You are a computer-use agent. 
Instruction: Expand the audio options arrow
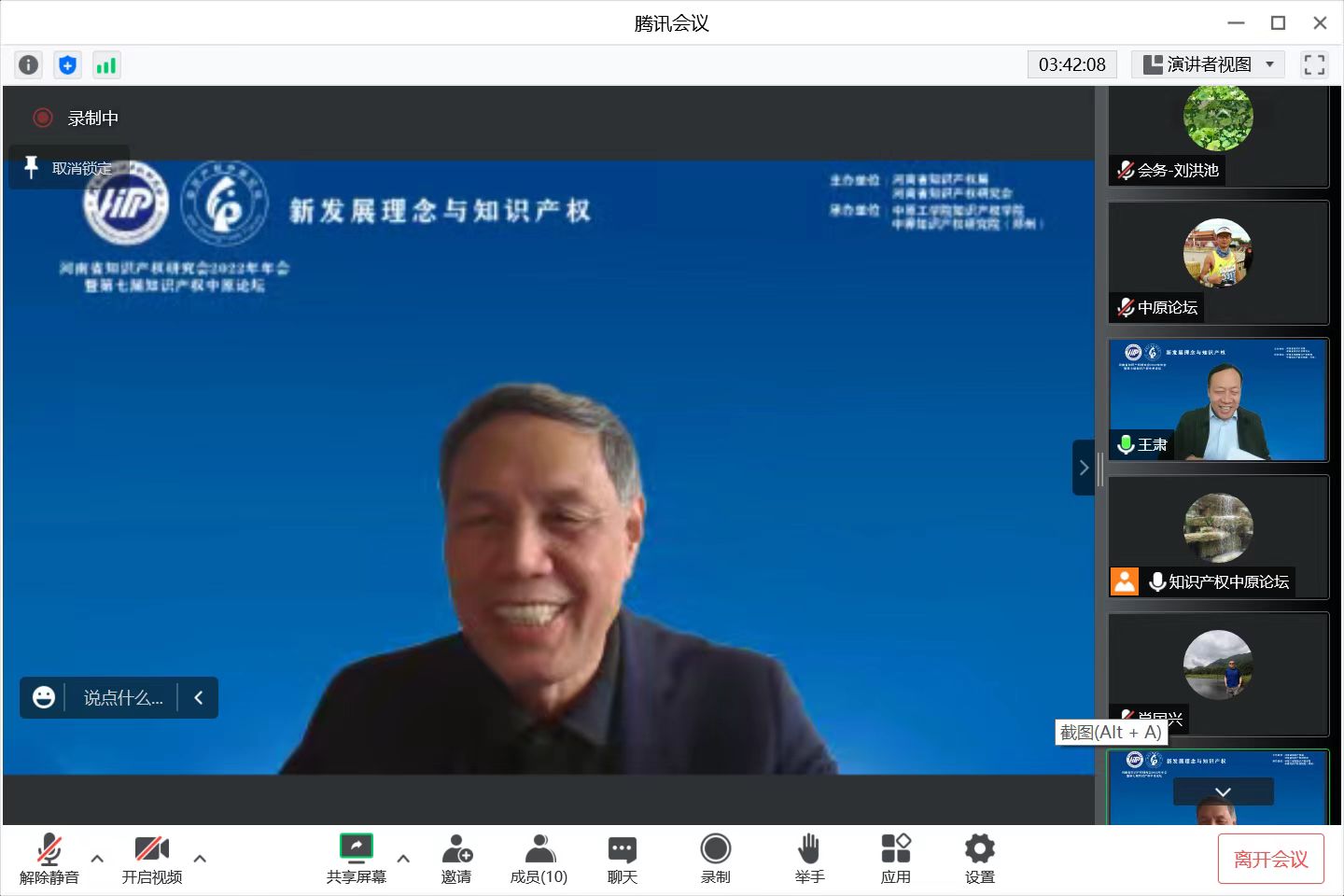click(x=97, y=858)
